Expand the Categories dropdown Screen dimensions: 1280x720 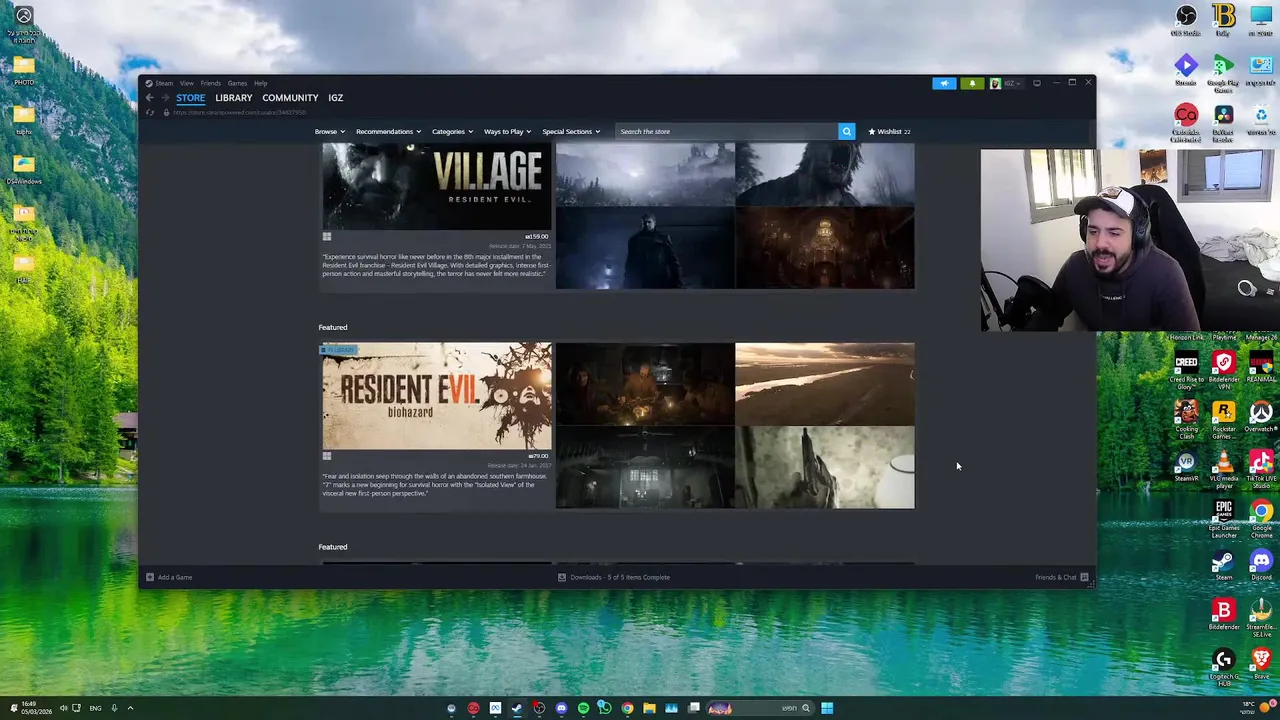point(452,132)
